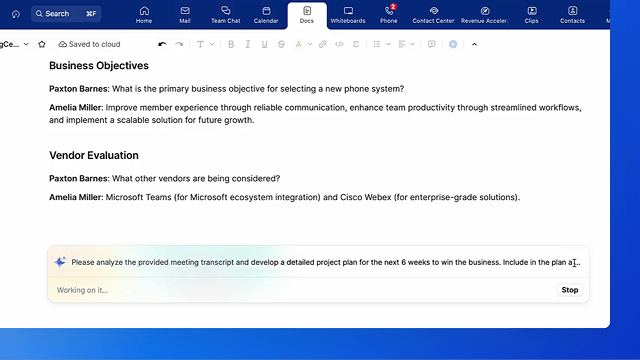Click the bulleted list icon
The width and height of the screenshot is (640, 360).
click(x=377, y=44)
